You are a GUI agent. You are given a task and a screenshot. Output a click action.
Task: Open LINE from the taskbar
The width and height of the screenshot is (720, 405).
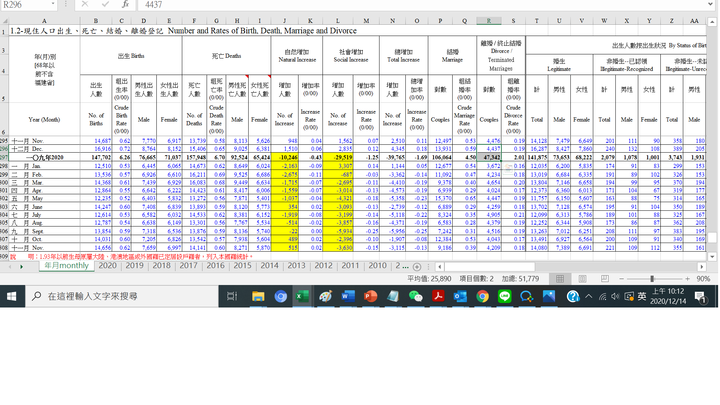click(505, 297)
